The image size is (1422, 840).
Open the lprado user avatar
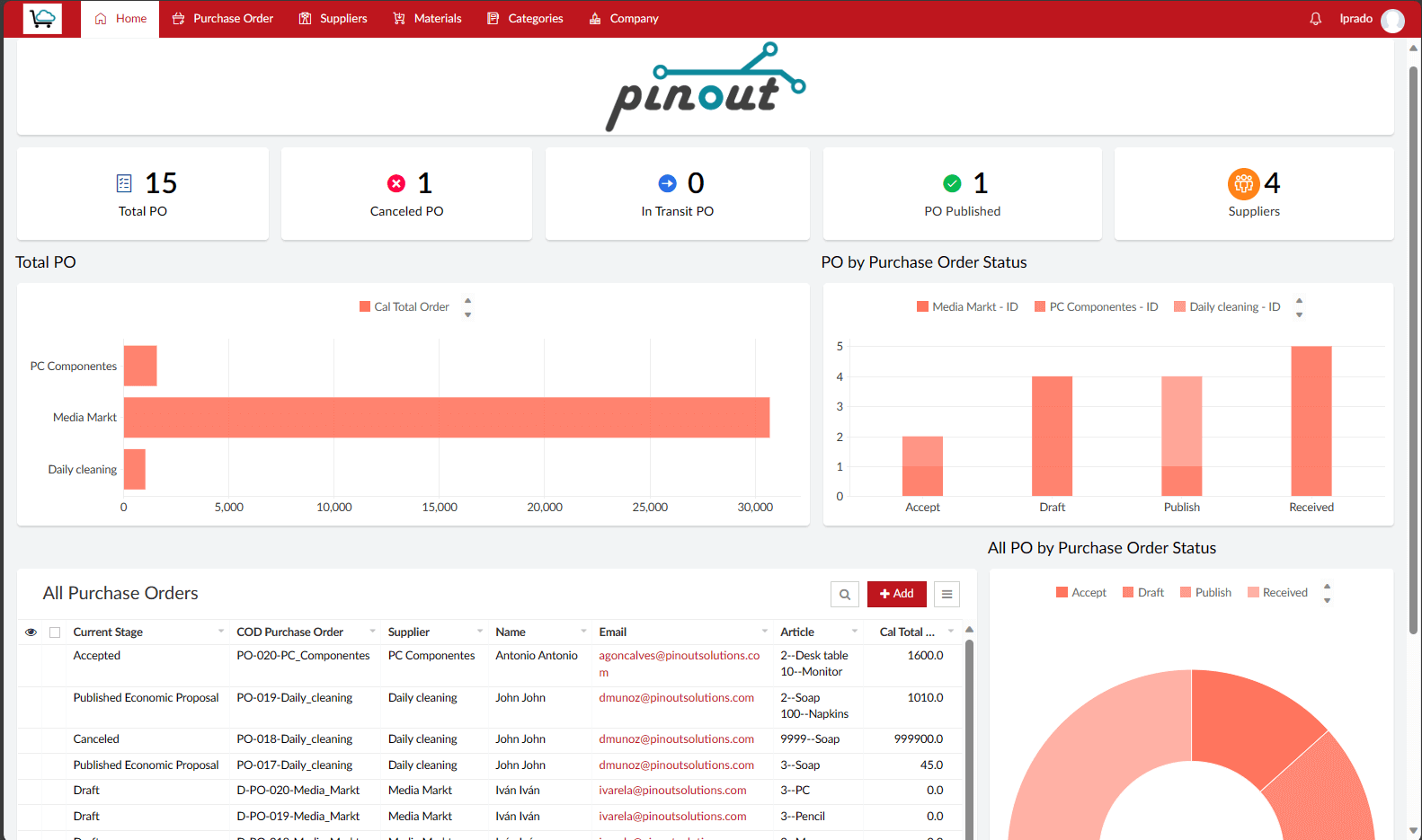1392,20
